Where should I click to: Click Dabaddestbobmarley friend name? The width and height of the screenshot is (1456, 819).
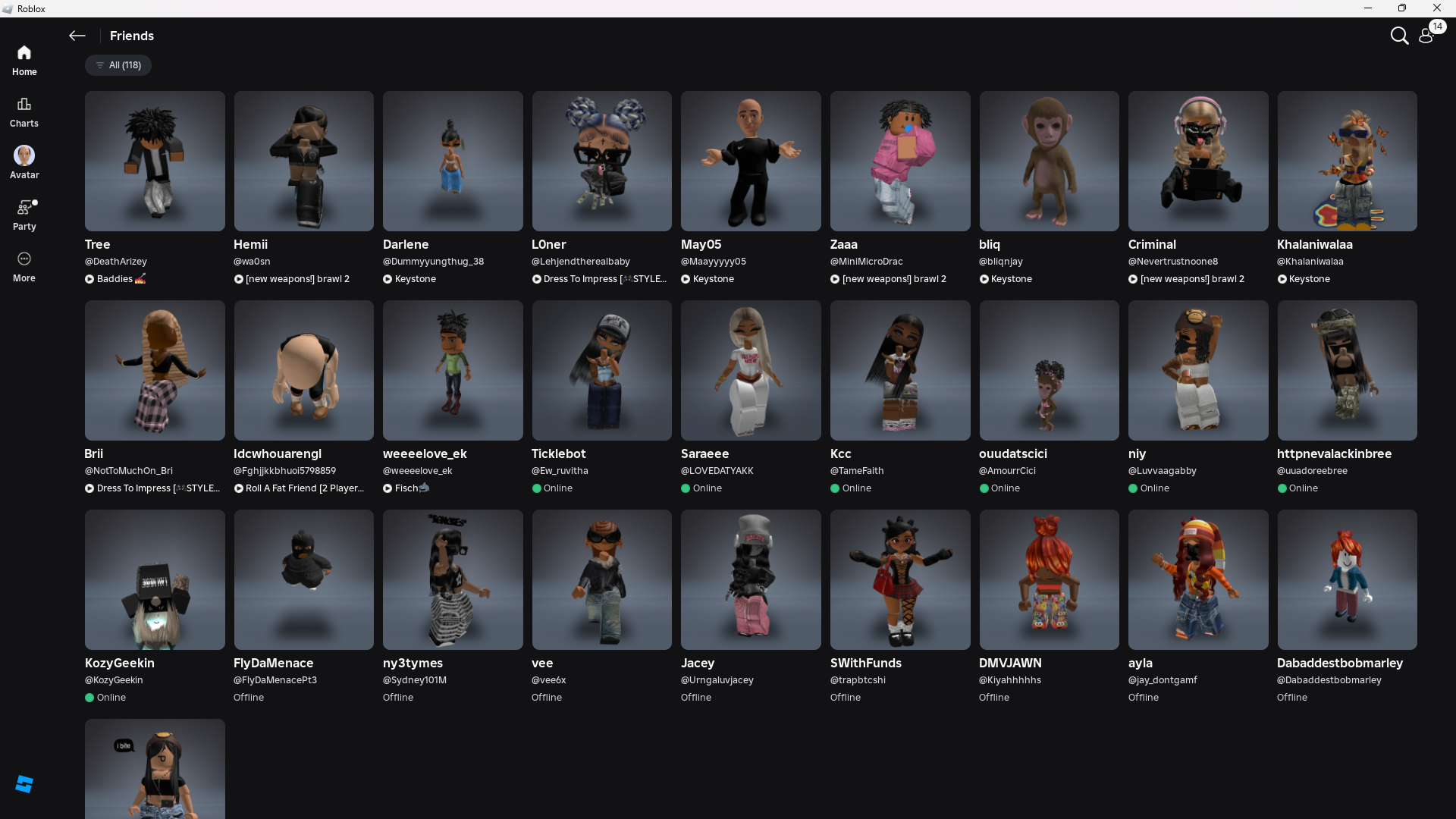[x=1339, y=663]
